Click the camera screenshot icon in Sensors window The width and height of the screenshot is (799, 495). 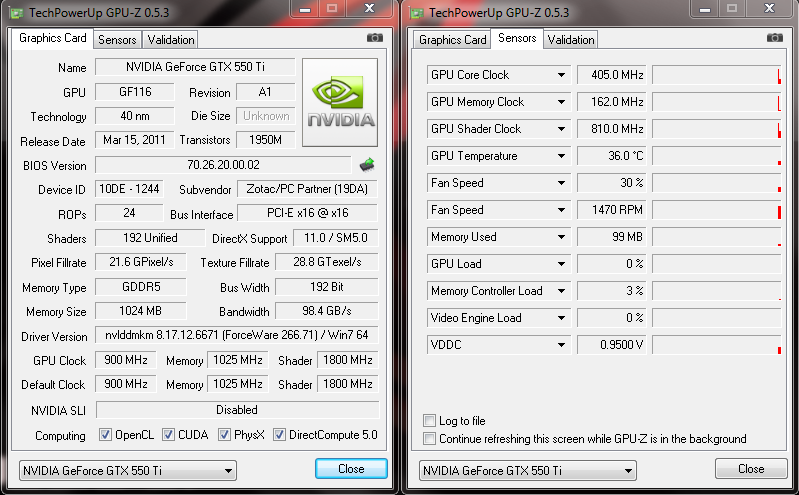click(x=775, y=38)
